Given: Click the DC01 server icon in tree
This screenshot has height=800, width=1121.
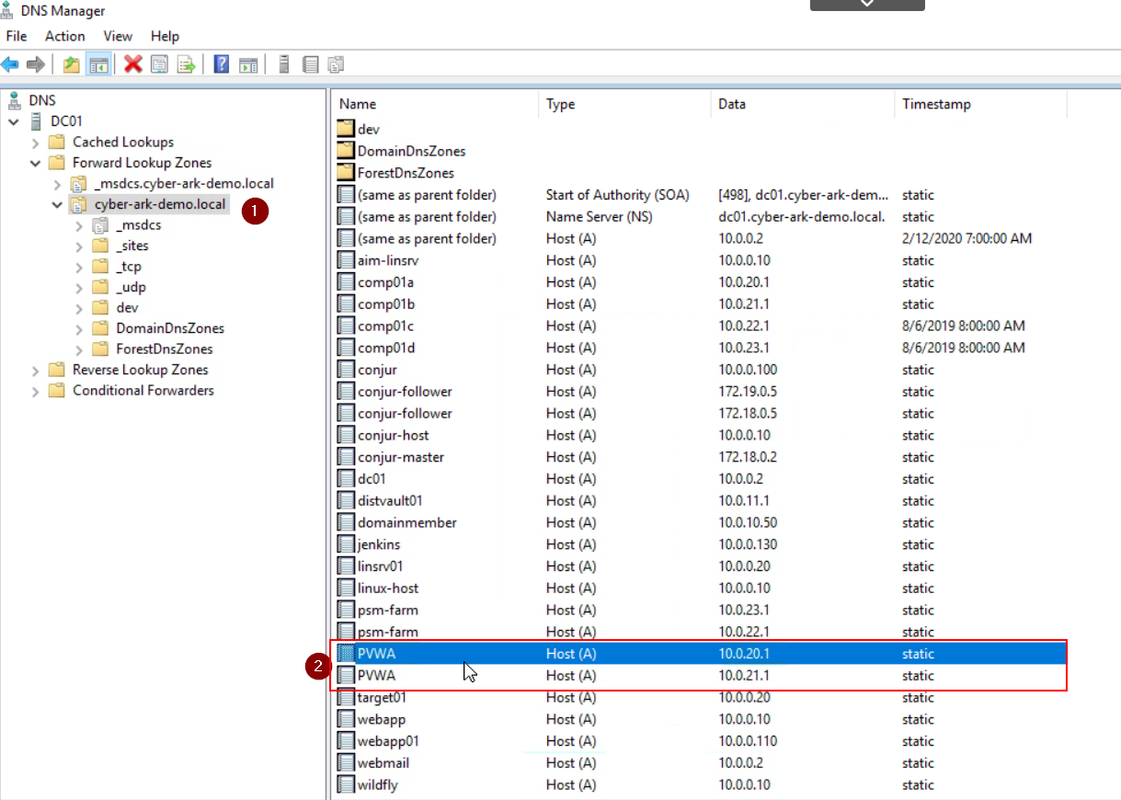Looking at the screenshot, I should point(36,121).
